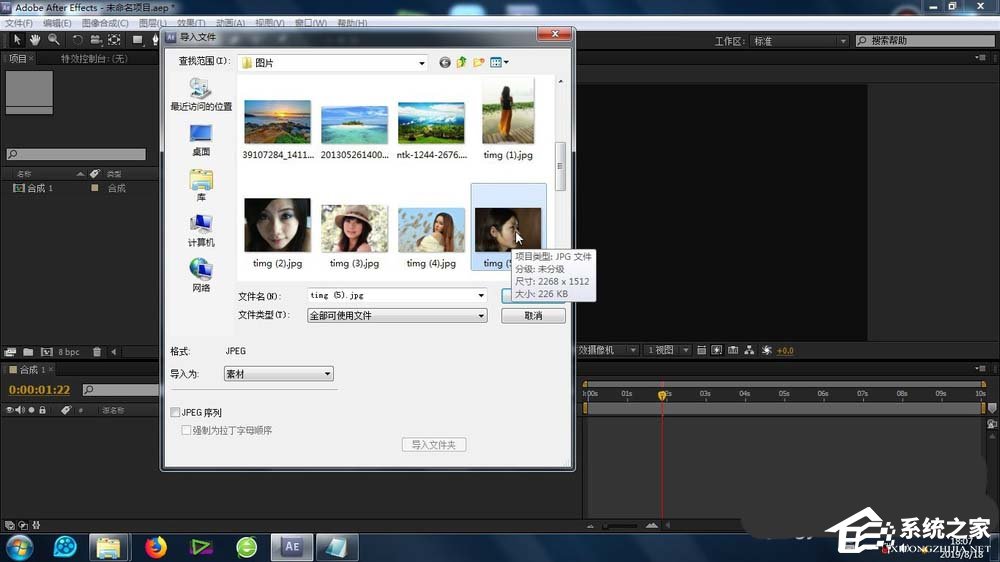Expand the 导入为 import-as dropdown
This screenshot has height=562, width=1000.
pos(279,374)
